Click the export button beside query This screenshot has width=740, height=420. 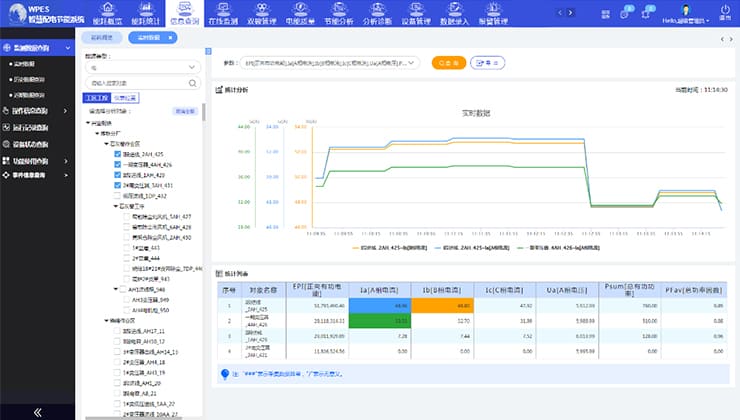(x=488, y=62)
